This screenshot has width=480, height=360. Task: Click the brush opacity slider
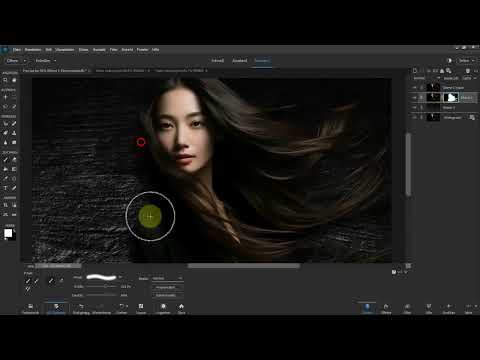[101, 295]
